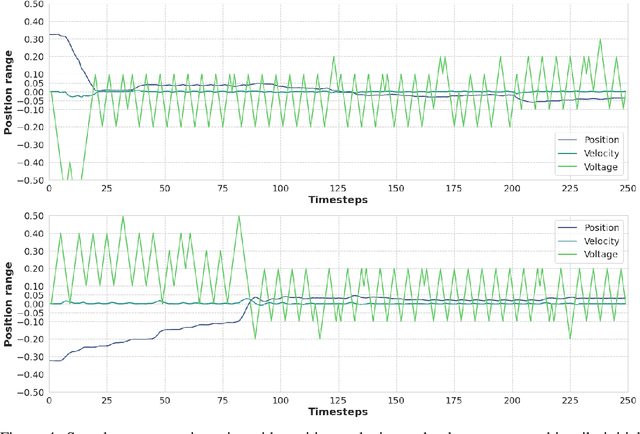The image size is (640, 434).
Task: Click the 125 x-axis tick label of the top chart
Action: point(337,188)
